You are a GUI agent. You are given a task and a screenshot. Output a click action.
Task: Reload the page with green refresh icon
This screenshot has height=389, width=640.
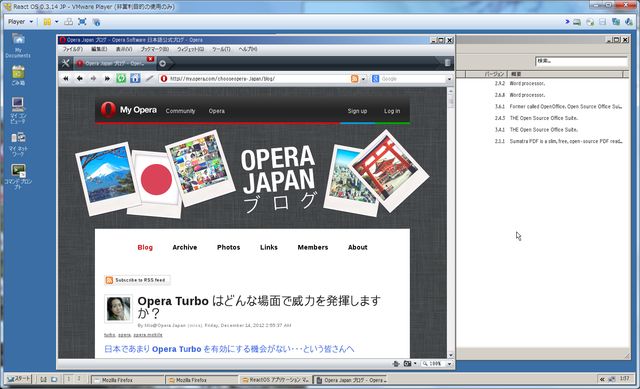pos(121,78)
